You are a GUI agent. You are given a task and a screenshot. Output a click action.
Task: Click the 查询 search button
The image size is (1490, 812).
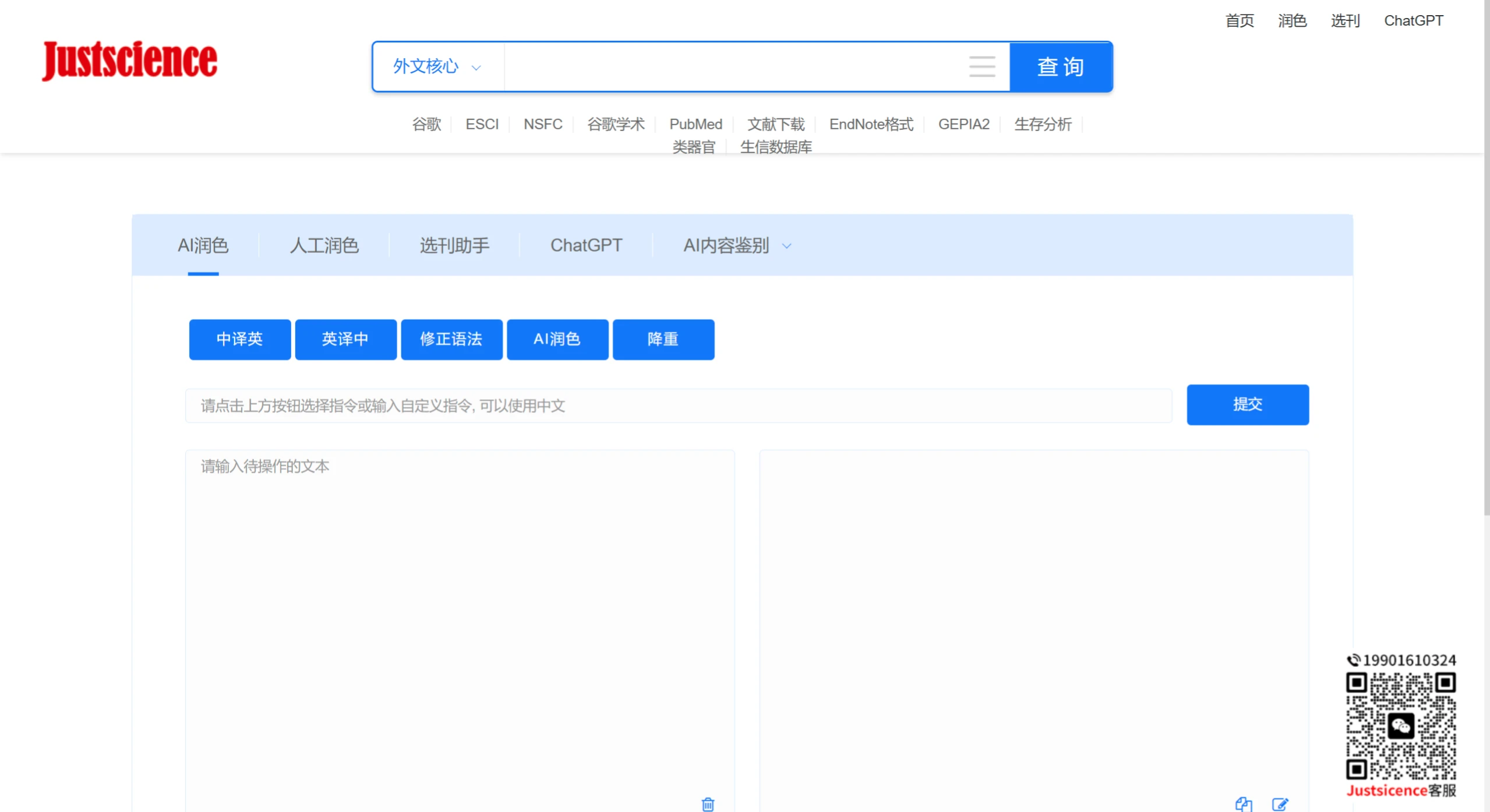tap(1060, 66)
